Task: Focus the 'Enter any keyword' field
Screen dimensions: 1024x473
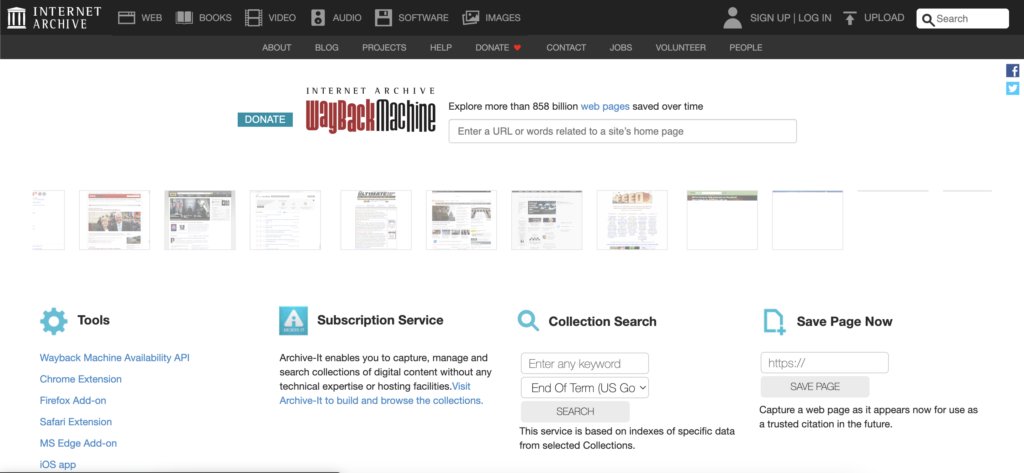Action: [x=584, y=363]
